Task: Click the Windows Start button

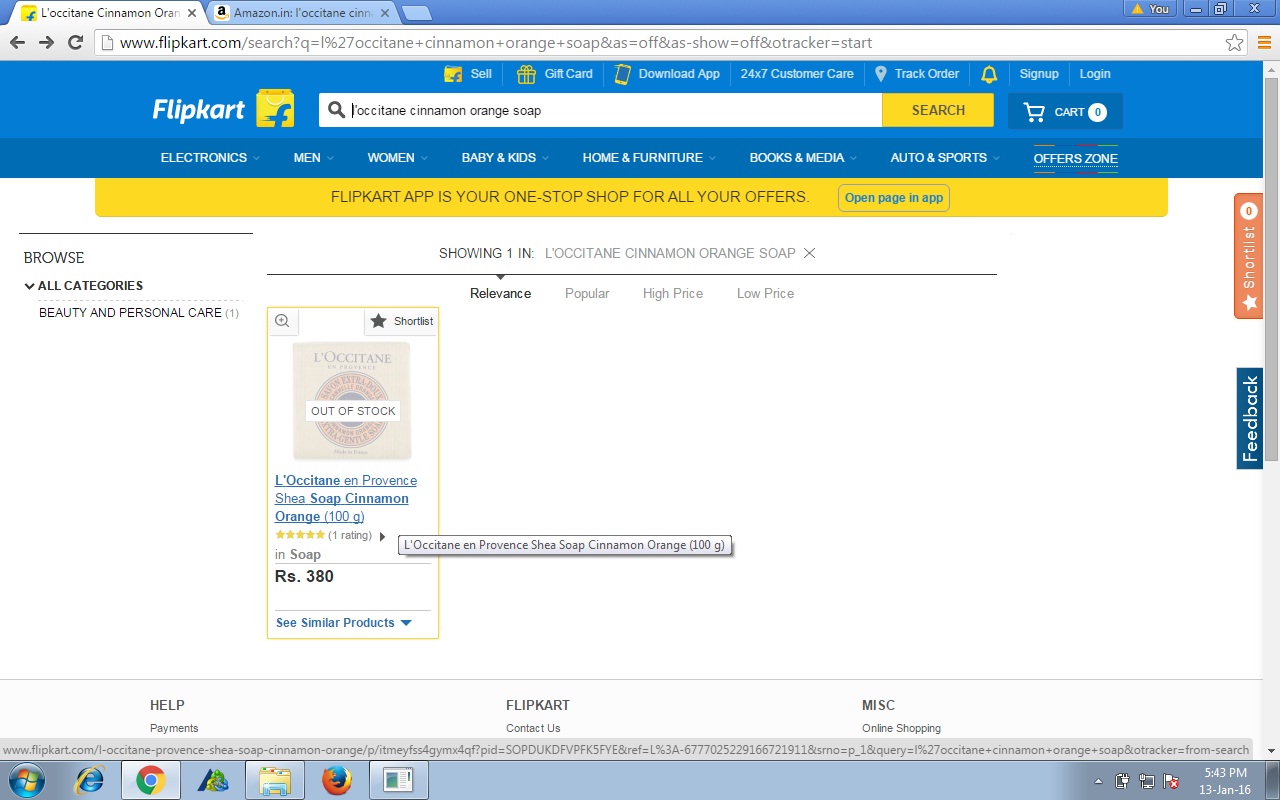Action: coord(25,780)
